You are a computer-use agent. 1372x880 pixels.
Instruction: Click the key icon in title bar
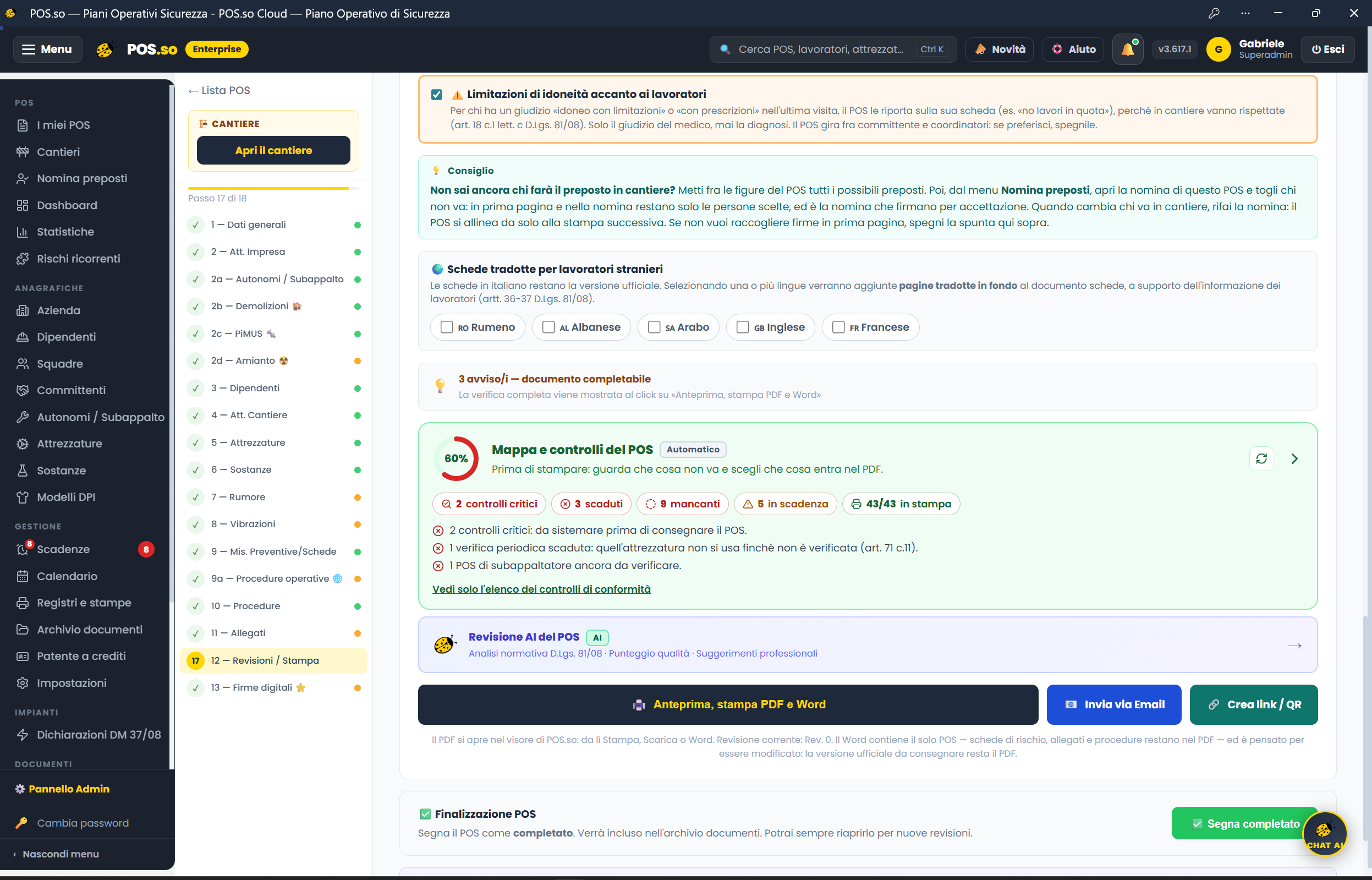tap(1214, 13)
